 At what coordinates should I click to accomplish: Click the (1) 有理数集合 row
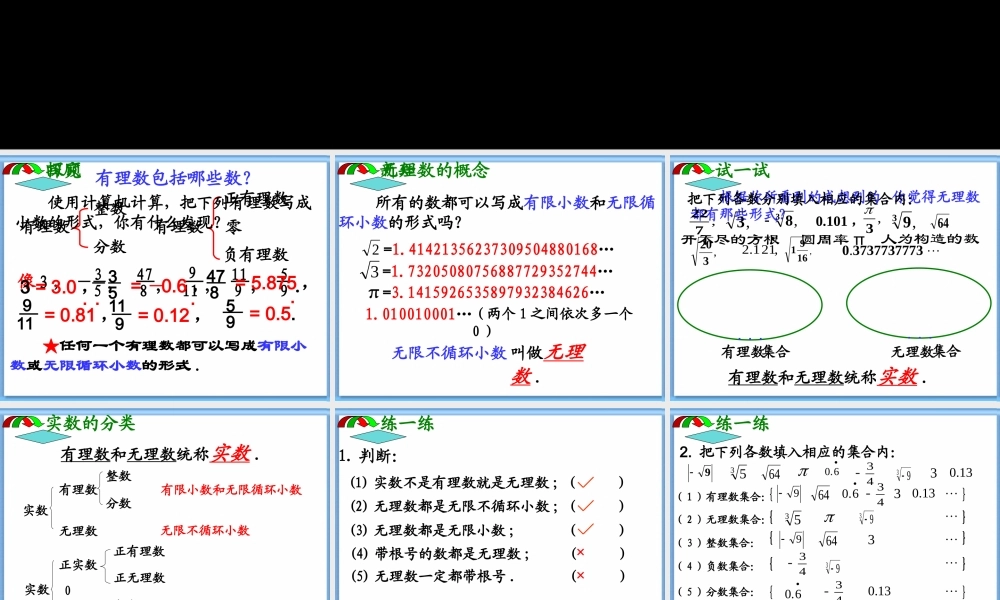click(822, 494)
